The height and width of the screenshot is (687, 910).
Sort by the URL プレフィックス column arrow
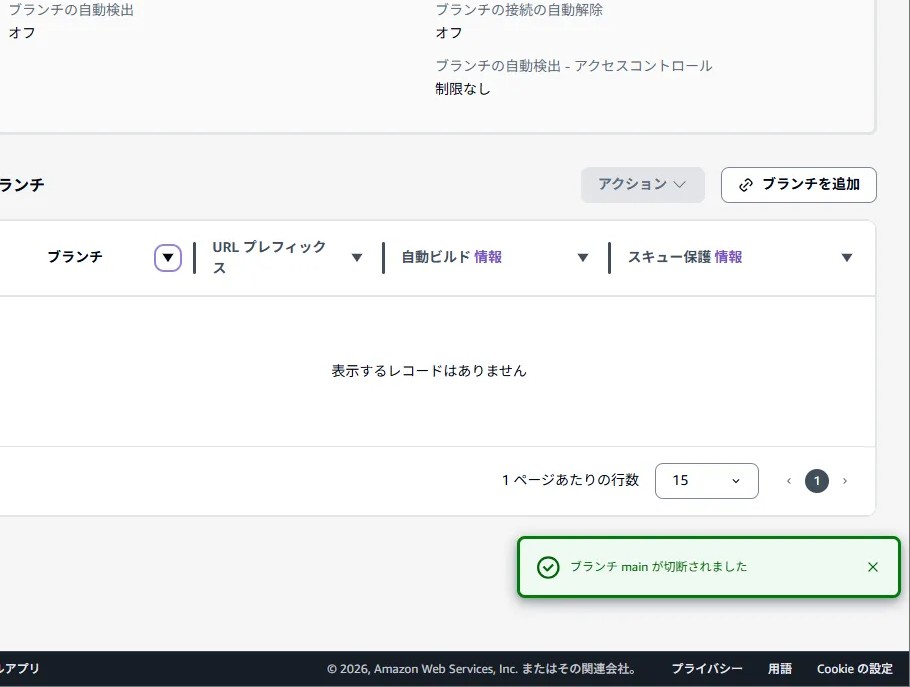click(x=357, y=258)
